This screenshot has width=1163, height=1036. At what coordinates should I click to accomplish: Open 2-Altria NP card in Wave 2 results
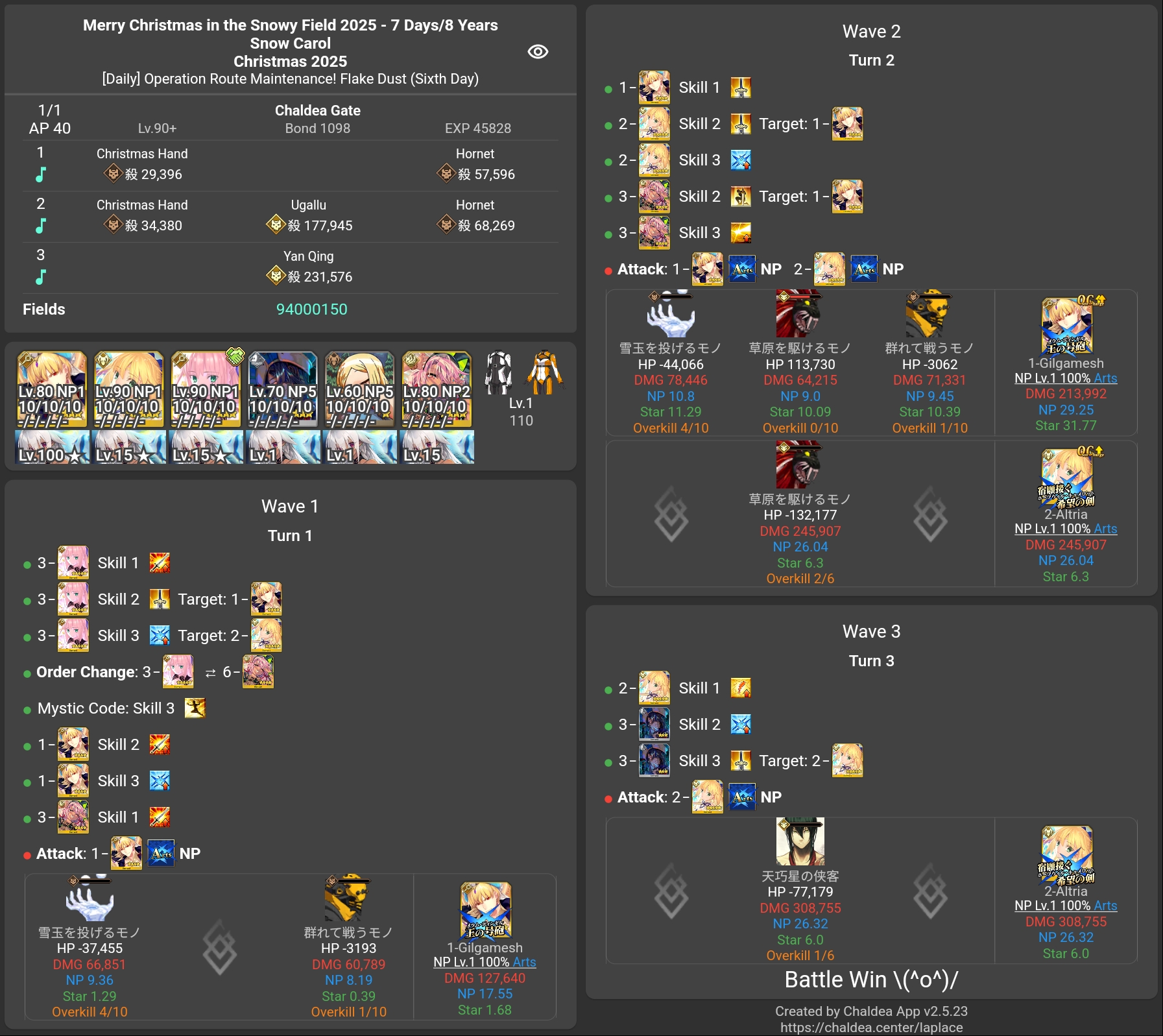coord(1066,477)
